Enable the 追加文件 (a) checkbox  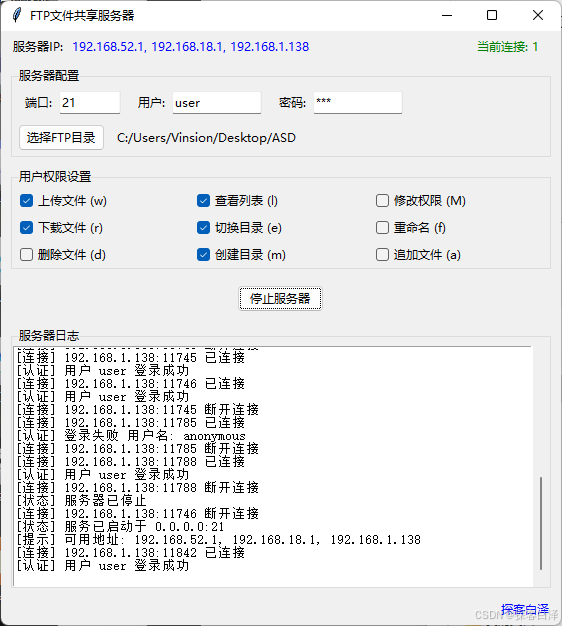(382, 255)
